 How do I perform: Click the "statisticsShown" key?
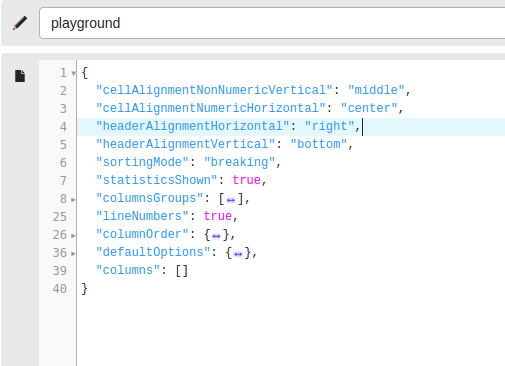157,180
